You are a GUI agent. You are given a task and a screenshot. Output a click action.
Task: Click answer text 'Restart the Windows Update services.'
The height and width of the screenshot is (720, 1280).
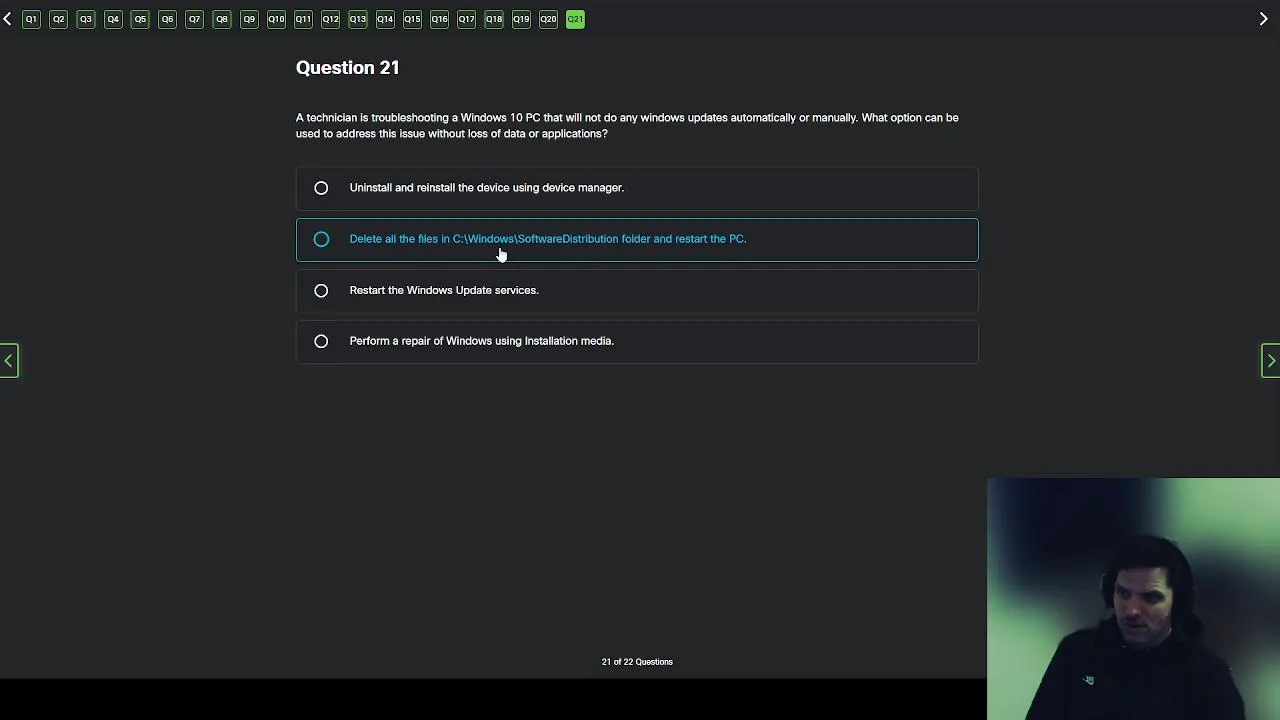point(444,290)
